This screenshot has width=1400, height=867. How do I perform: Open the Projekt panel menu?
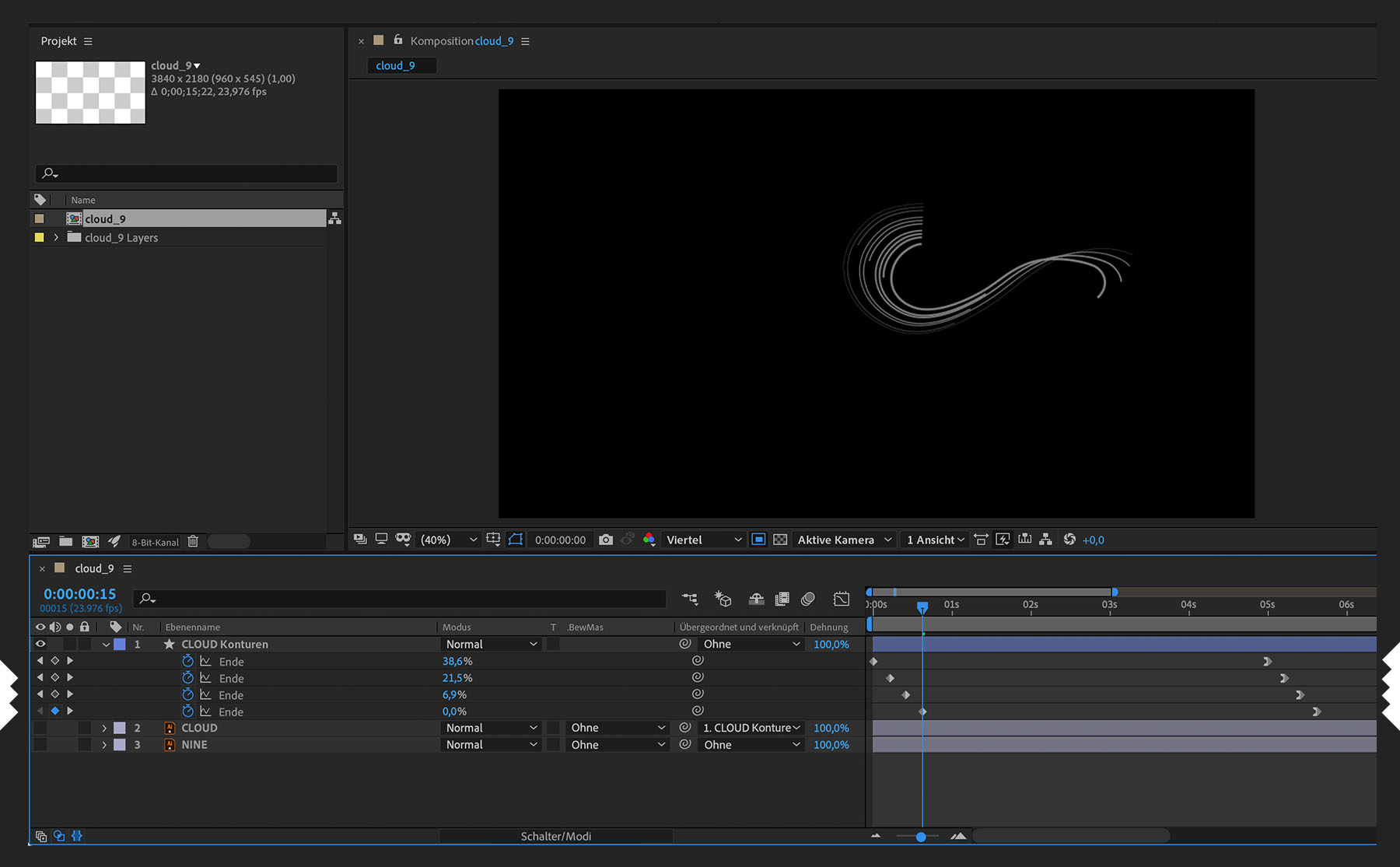[88, 41]
